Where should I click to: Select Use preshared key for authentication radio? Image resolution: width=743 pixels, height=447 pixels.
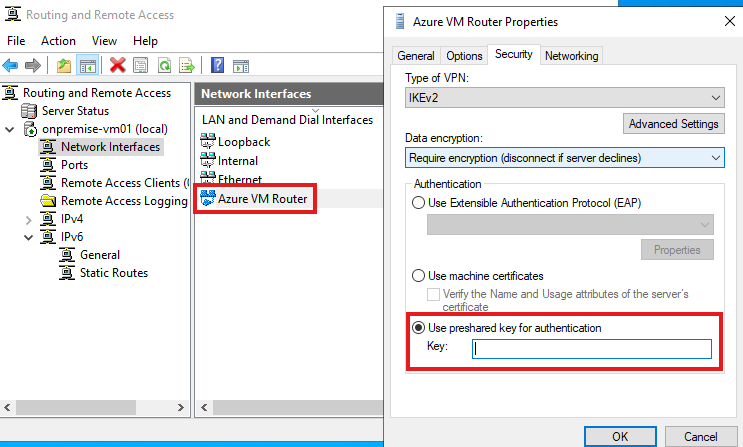pyautogui.click(x=418, y=328)
